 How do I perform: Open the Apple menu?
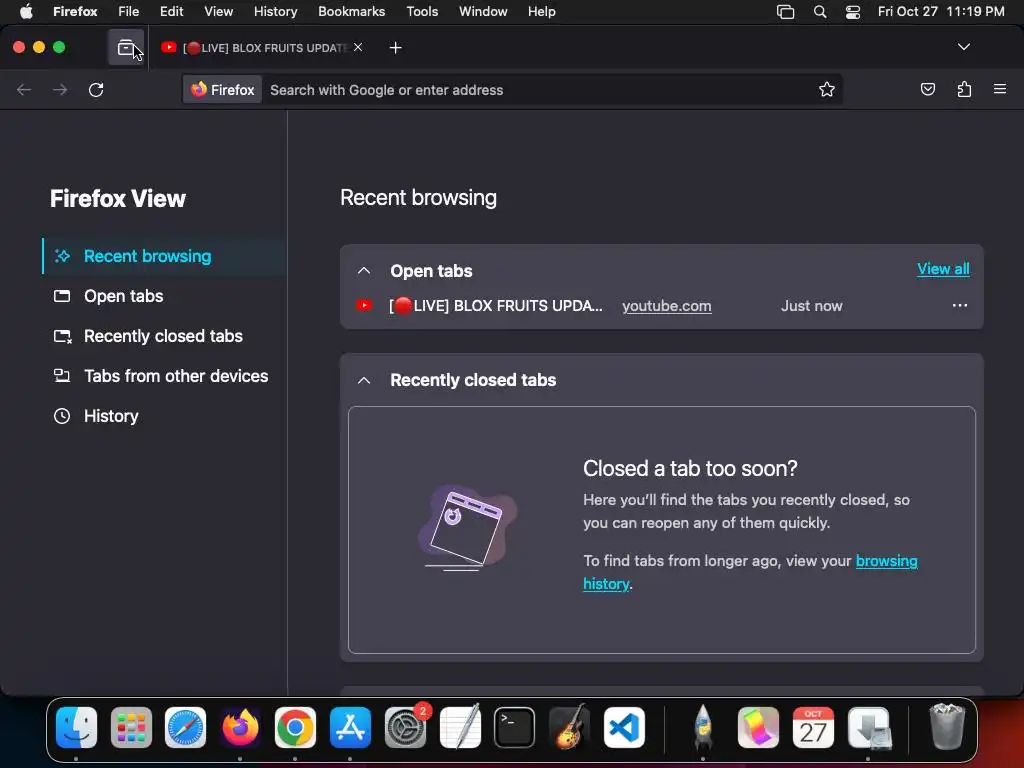(x=26, y=12)
